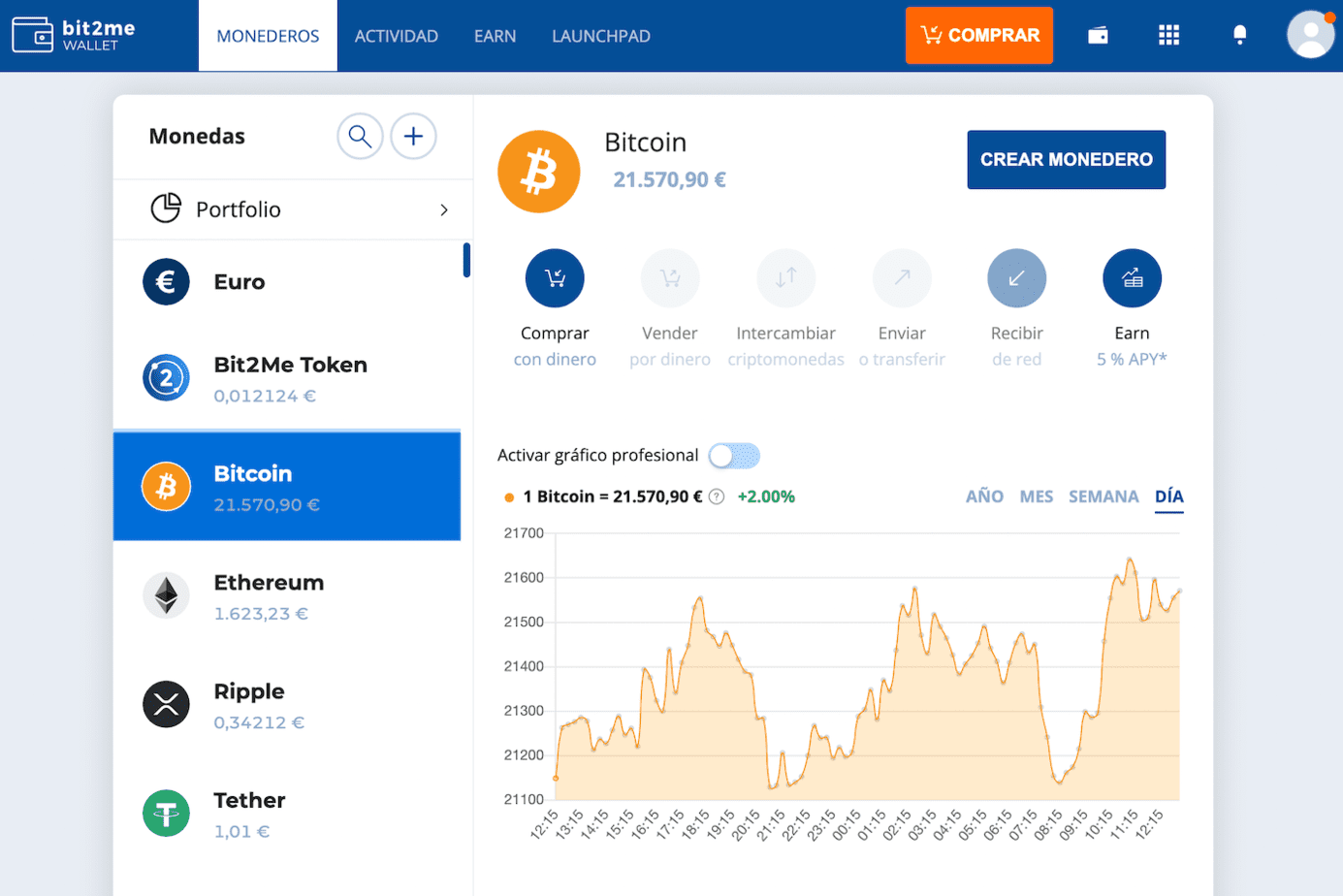Click the +2.00% change value
Screen dimensions: 1343x896
[x=766, y=496]
